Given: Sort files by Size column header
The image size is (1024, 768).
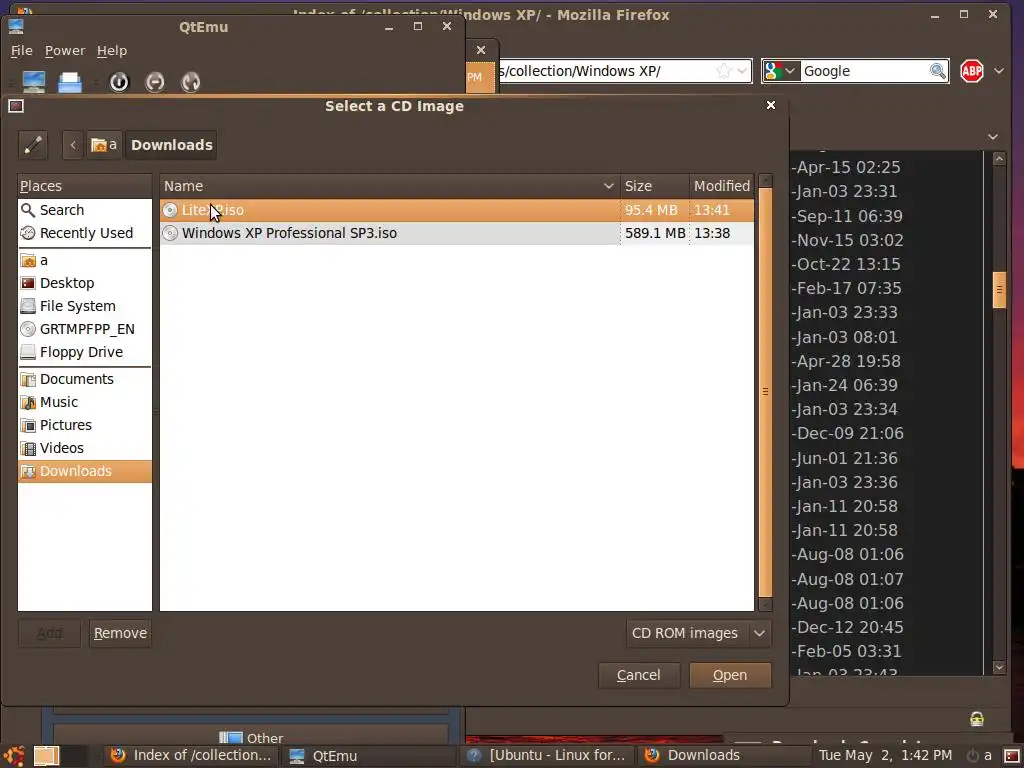Looking at the screenshot, I should [x=654, y=186].
